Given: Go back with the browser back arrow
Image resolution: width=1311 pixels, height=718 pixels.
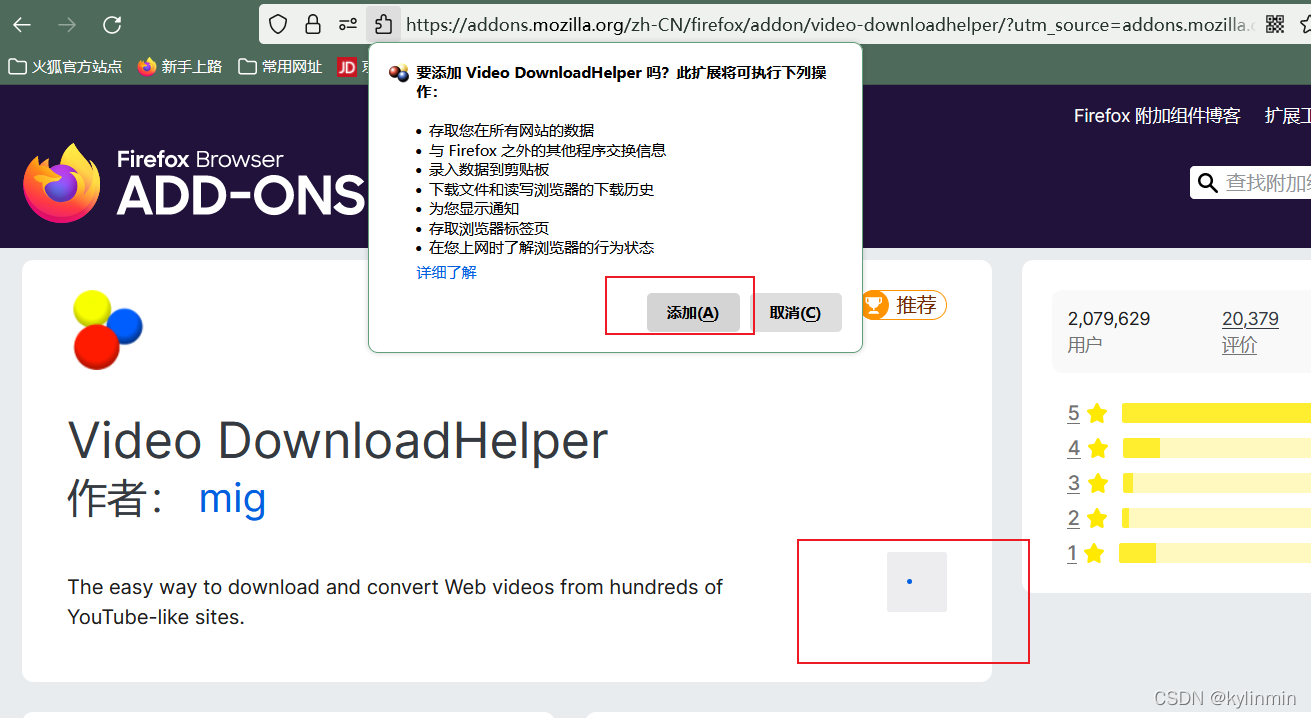Looking at the screenshot, I should point(21,25).
